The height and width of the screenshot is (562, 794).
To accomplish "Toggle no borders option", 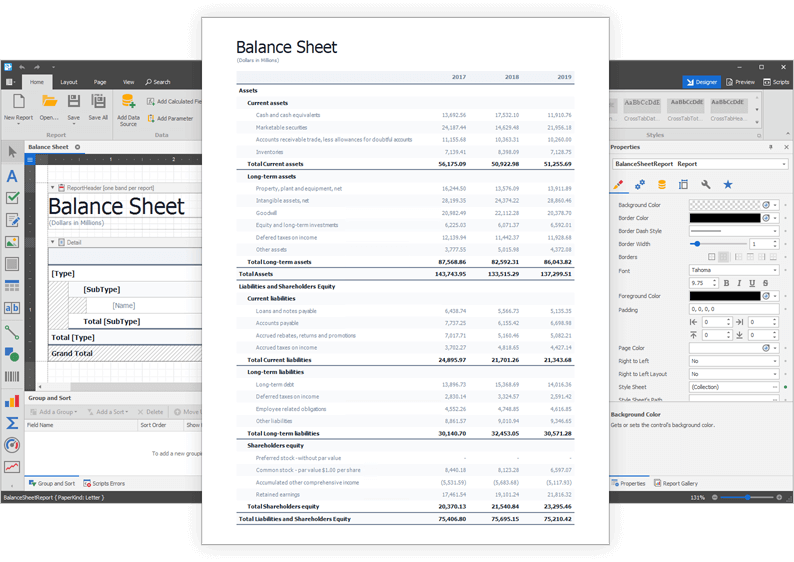I will (x=724, y=257).
